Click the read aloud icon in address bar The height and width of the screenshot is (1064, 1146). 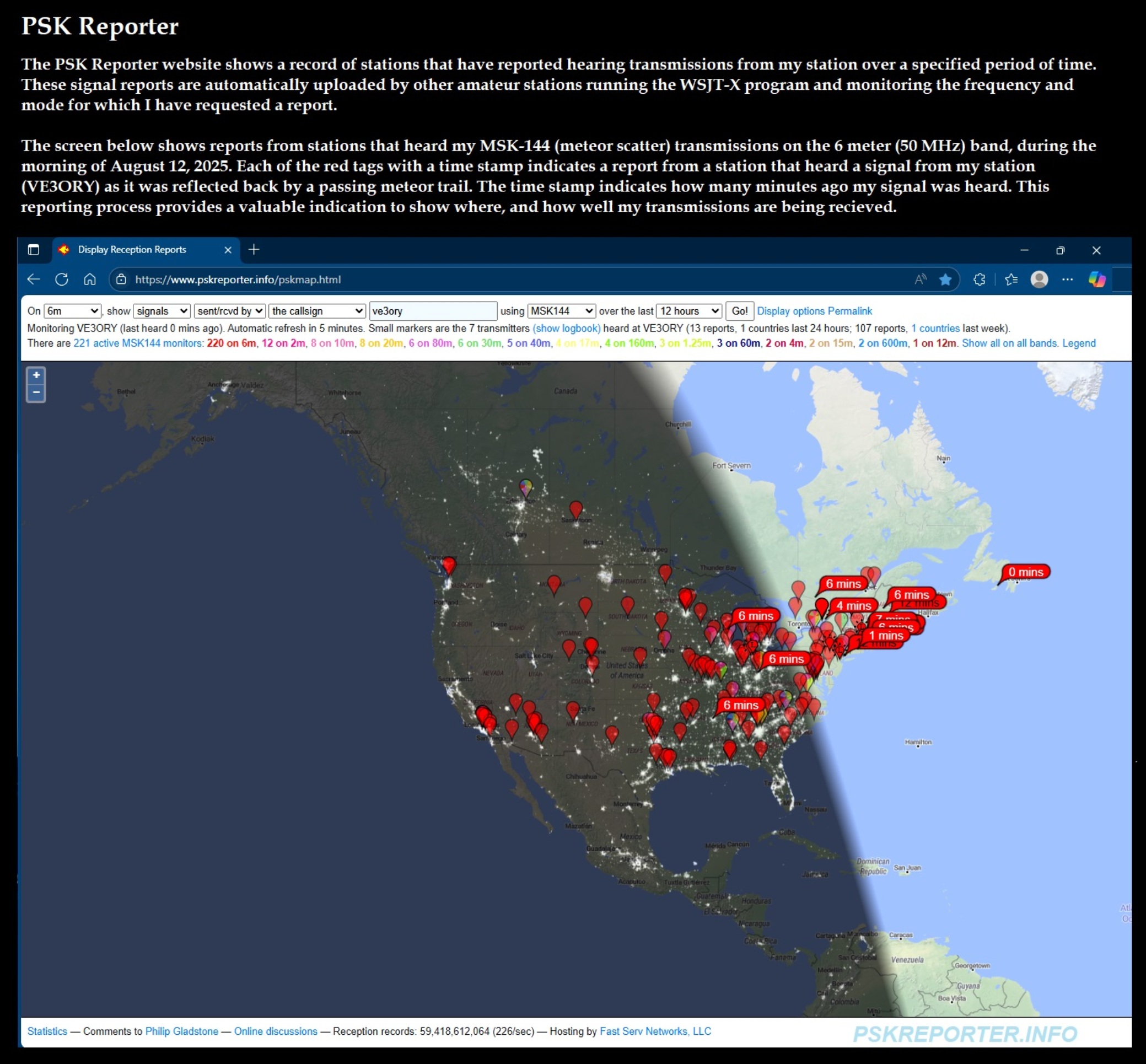pyautogui.click(x=921, y=280)
